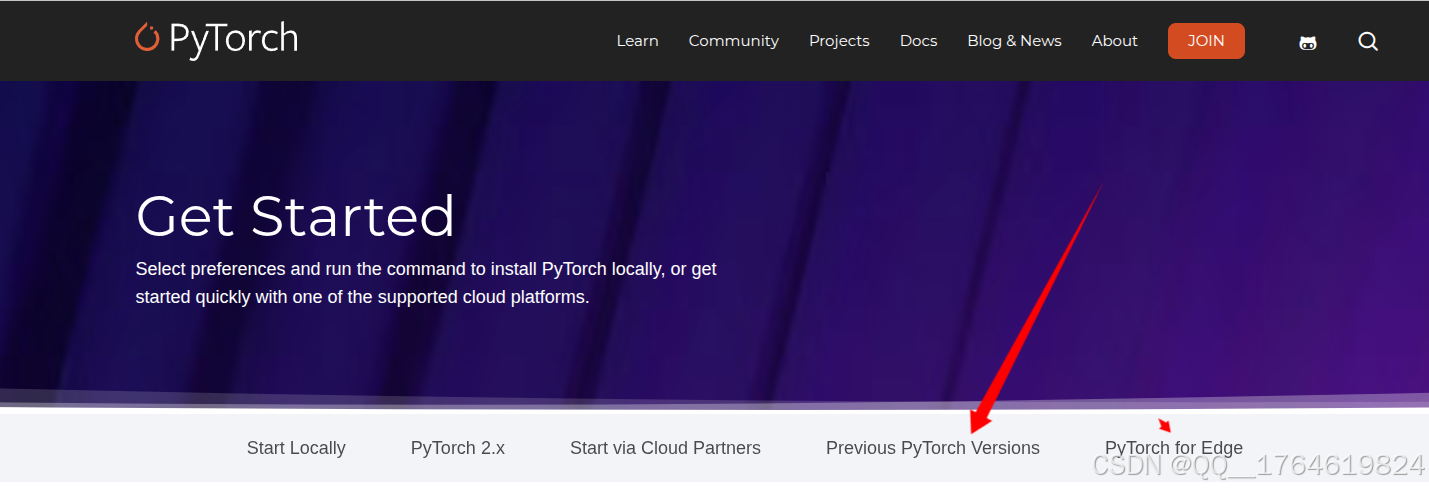Screen dimensions: 1429x491
Task: Select the PyTorch 2.x tab
Action: click(458, 448)
